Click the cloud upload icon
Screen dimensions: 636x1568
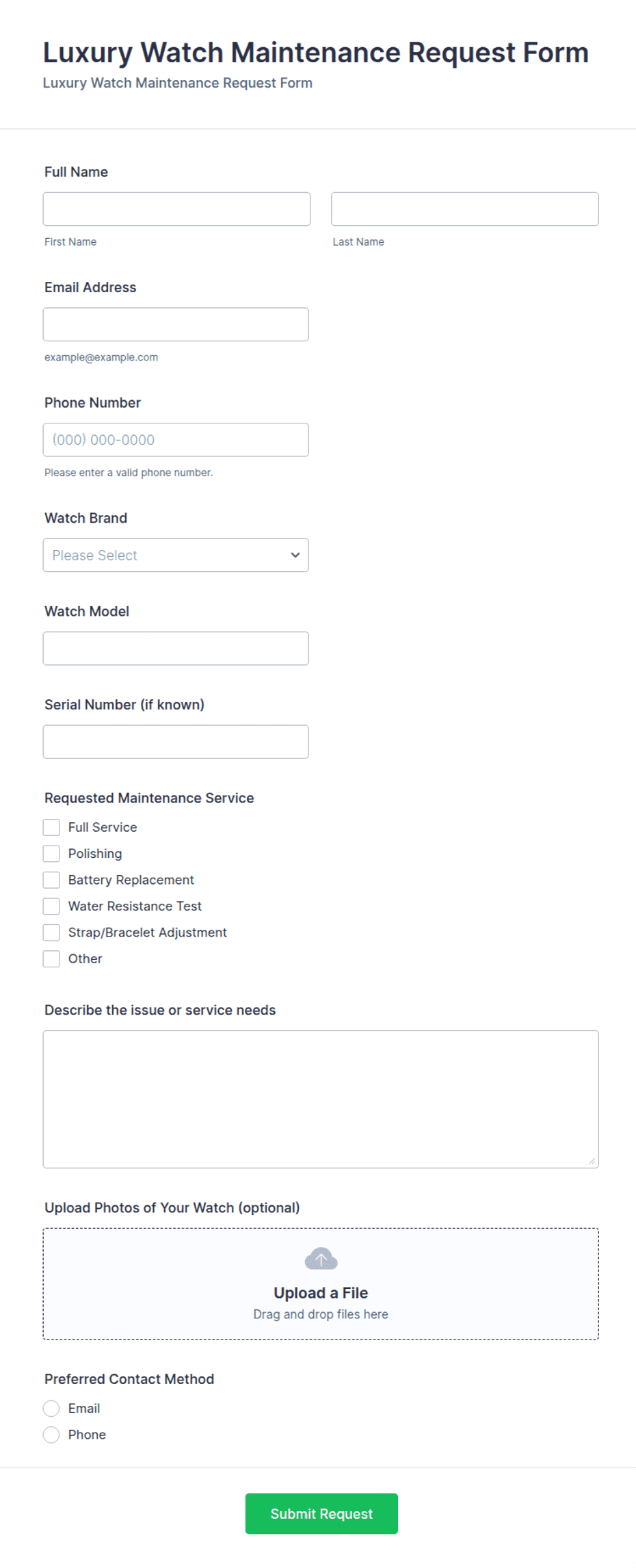(x=321, y=1258)
